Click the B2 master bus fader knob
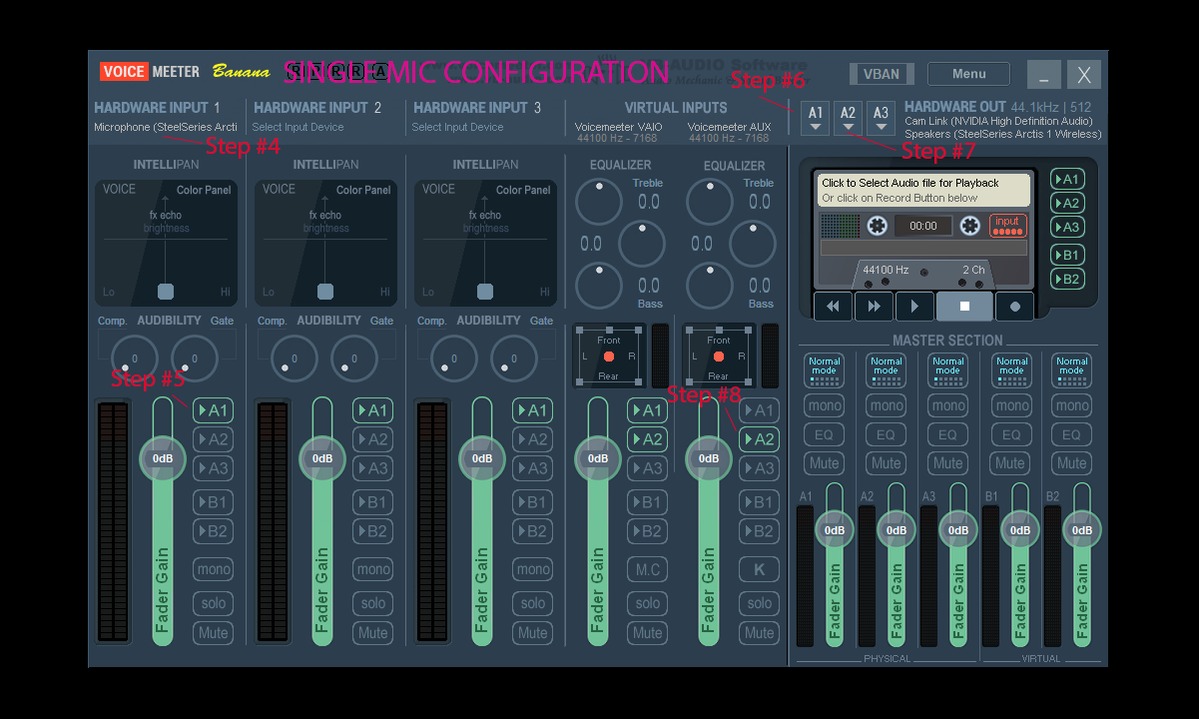 tap(1081, 529)
